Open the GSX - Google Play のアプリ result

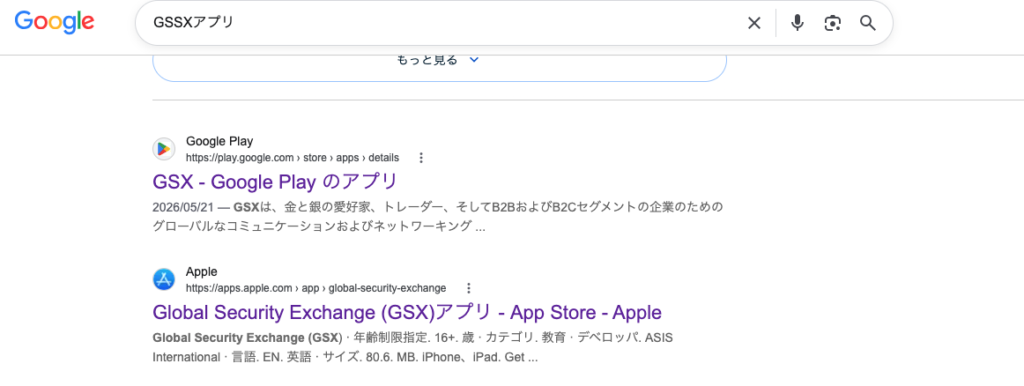(x=275, y=181)
